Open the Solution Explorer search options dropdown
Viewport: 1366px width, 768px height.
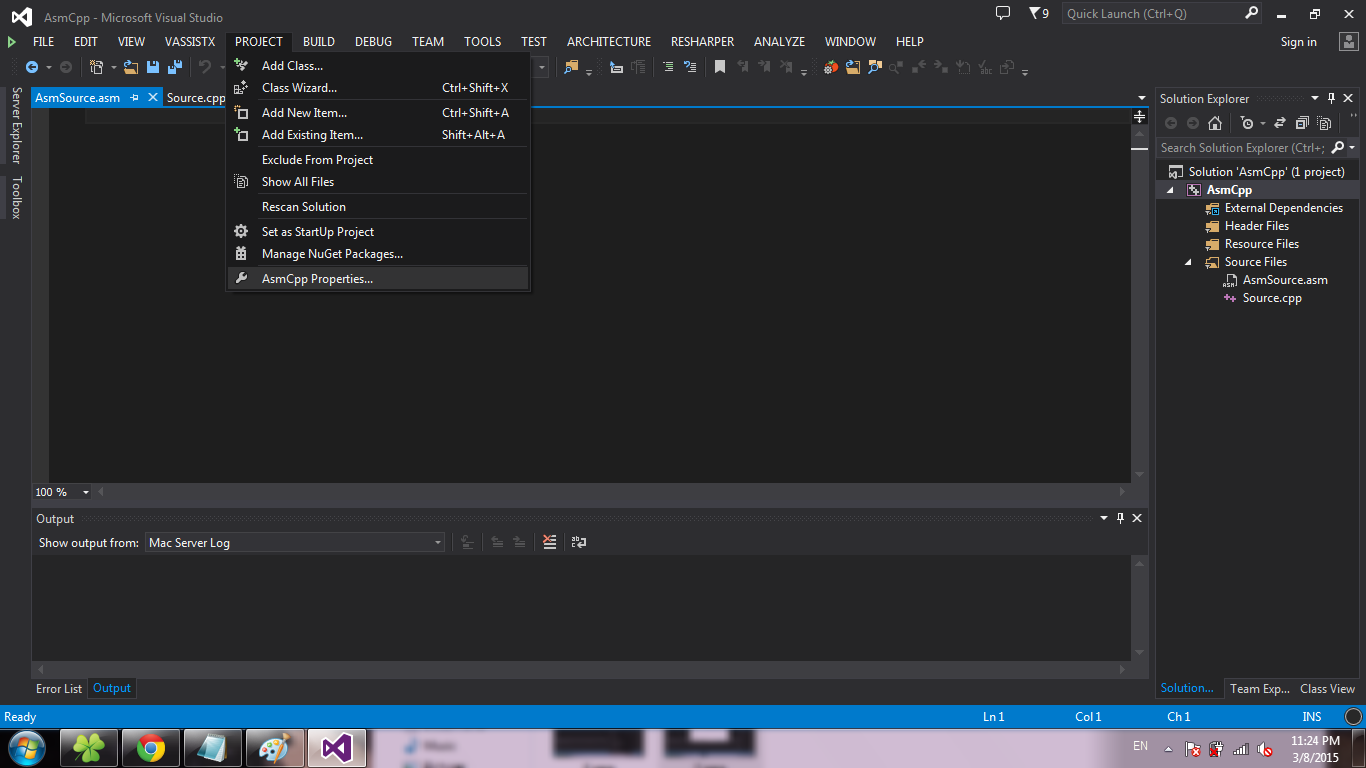pos(1352,148)
